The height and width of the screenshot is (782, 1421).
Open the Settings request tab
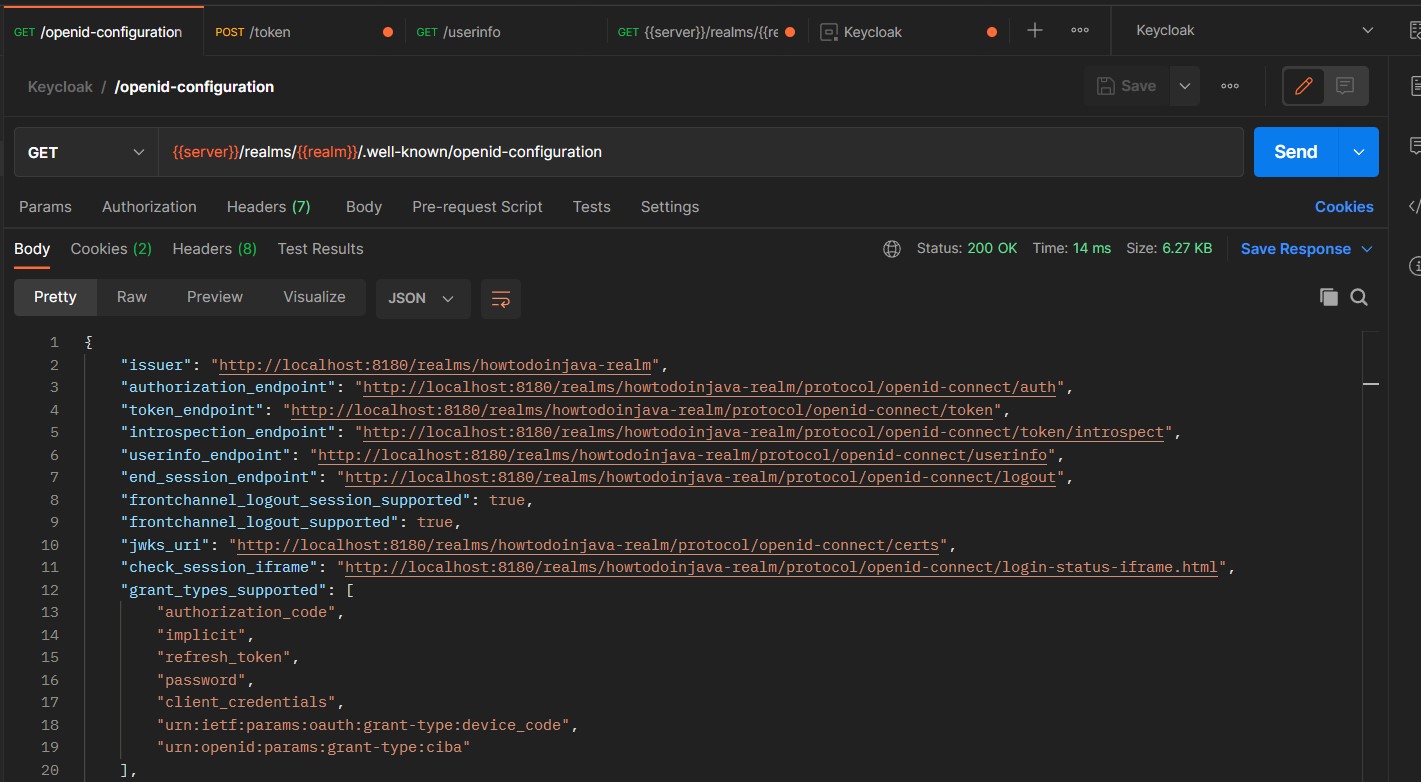(x=670, y=207)
